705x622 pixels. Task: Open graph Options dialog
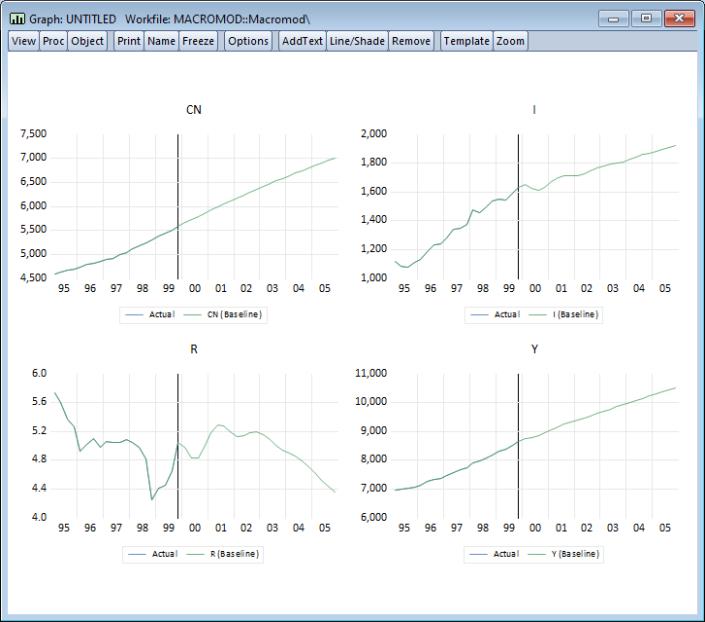click(248, 41)
